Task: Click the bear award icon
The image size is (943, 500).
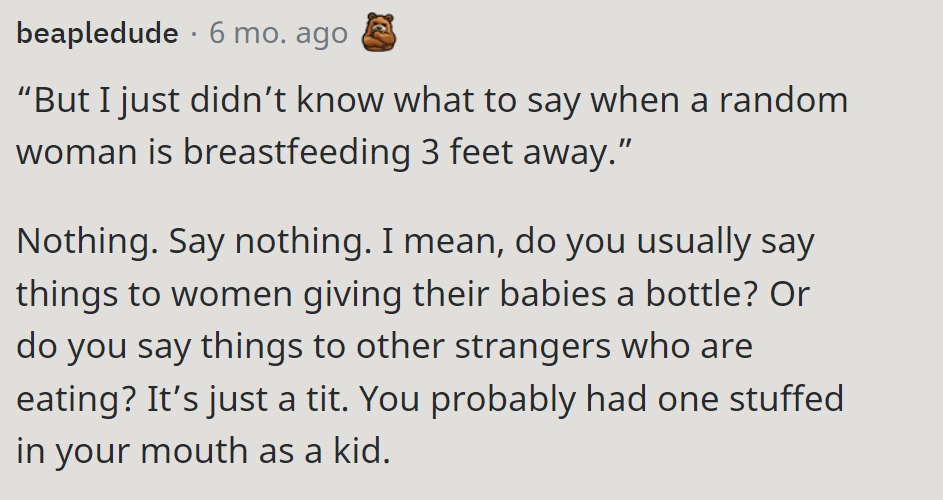Action: [x=379, y=32]
